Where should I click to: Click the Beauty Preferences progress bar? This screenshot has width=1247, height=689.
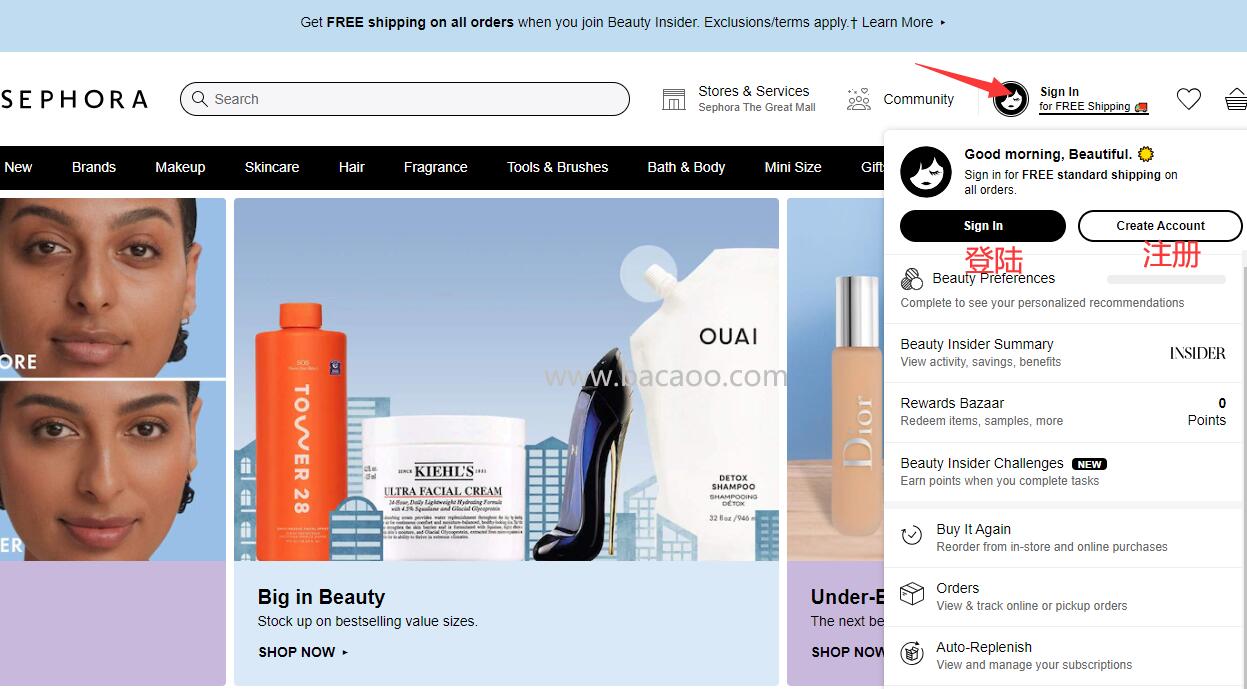[x=1166, y=280]
